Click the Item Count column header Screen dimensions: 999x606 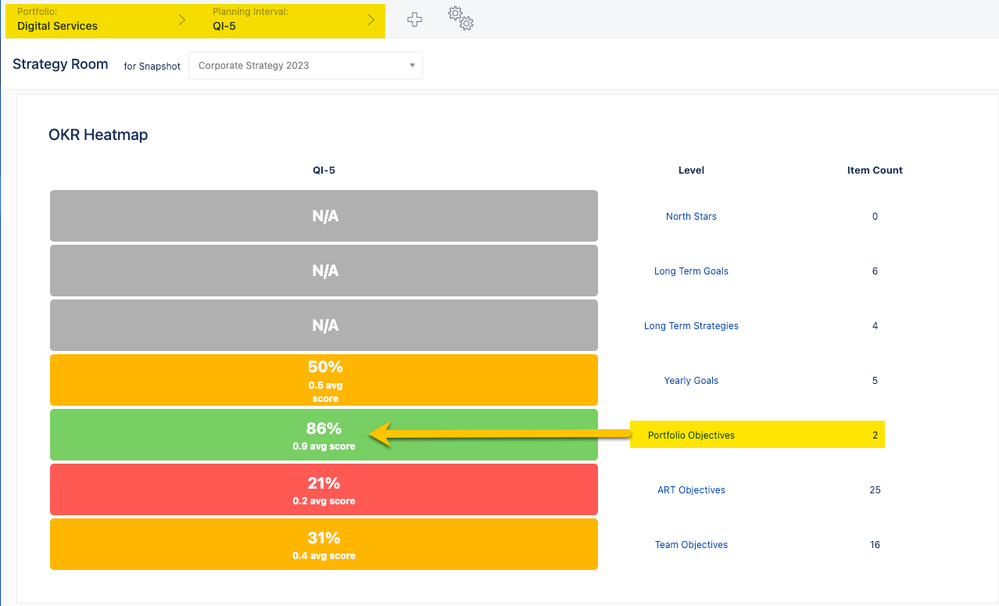874,170
